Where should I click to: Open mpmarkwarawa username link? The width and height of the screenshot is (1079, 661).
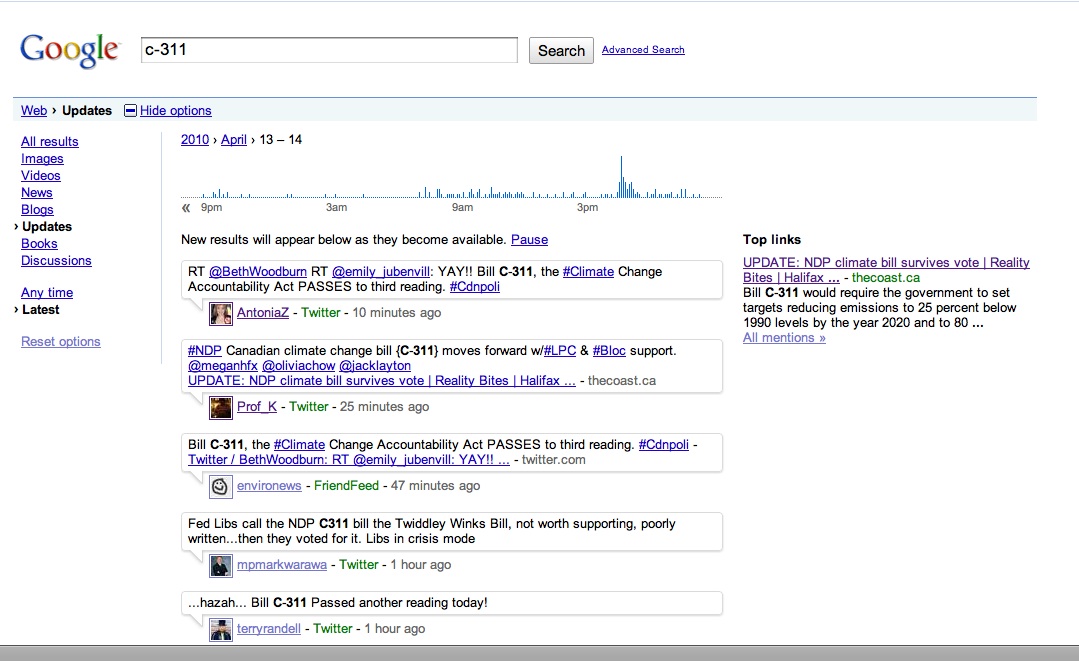[x=282, y=565]
